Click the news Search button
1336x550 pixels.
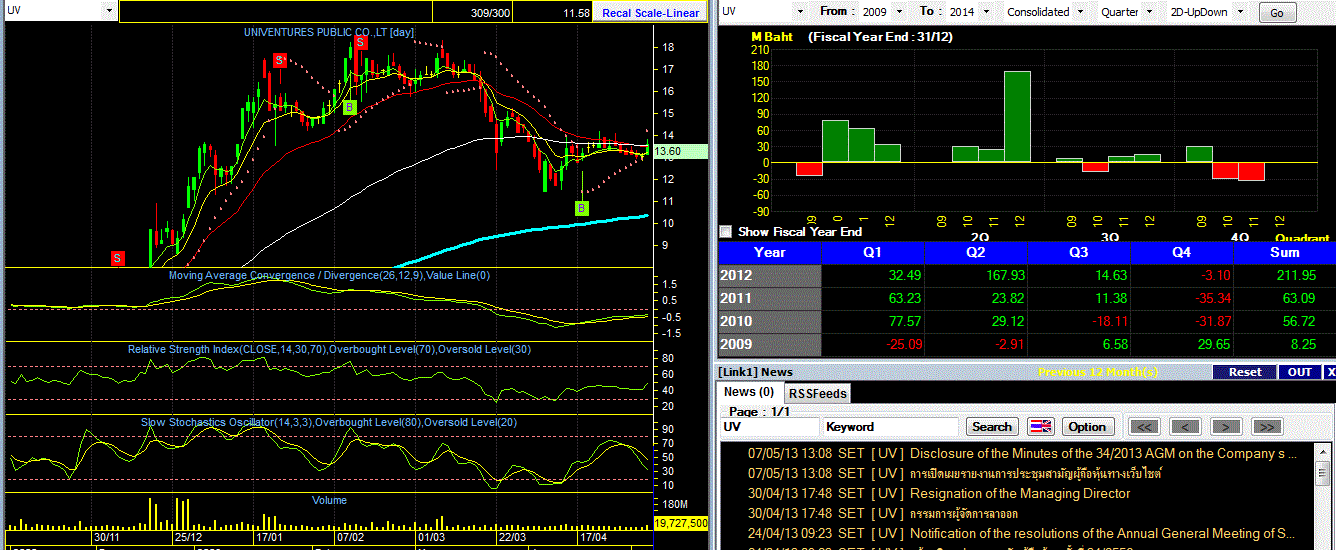pos(992,426)
